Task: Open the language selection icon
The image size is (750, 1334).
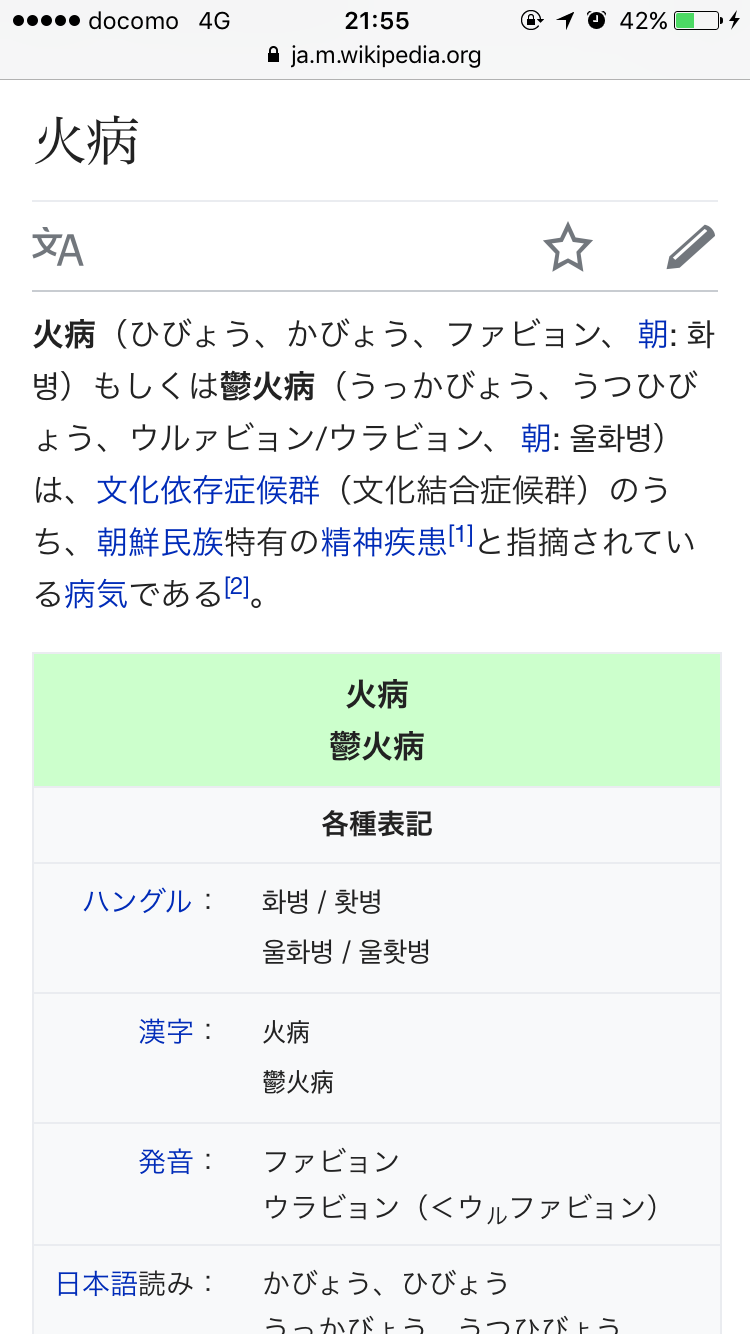Action: coord(58,247)
